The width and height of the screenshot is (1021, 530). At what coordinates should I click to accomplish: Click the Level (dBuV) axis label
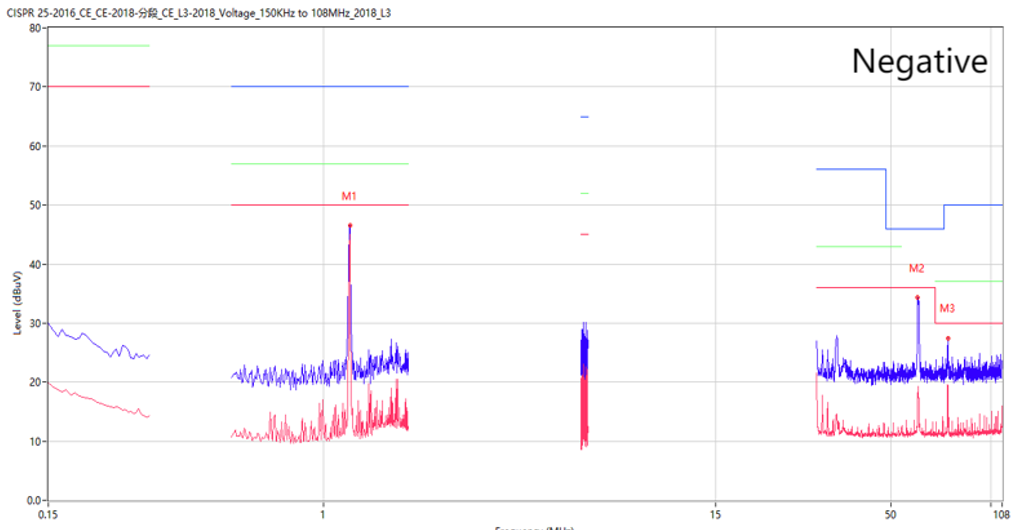click(x=18, y=303)
